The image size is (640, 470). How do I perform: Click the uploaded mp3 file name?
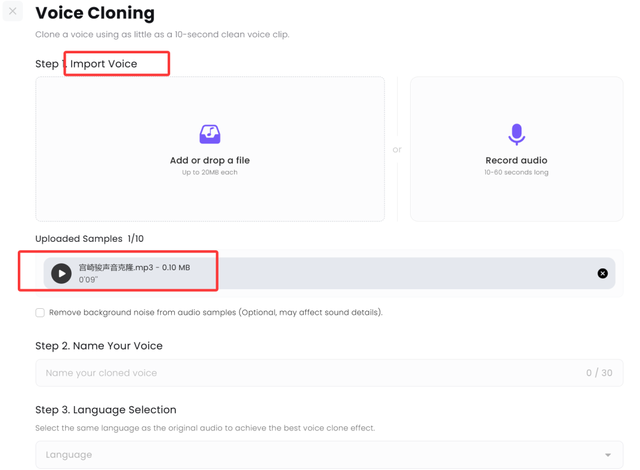tap(134, 267)
